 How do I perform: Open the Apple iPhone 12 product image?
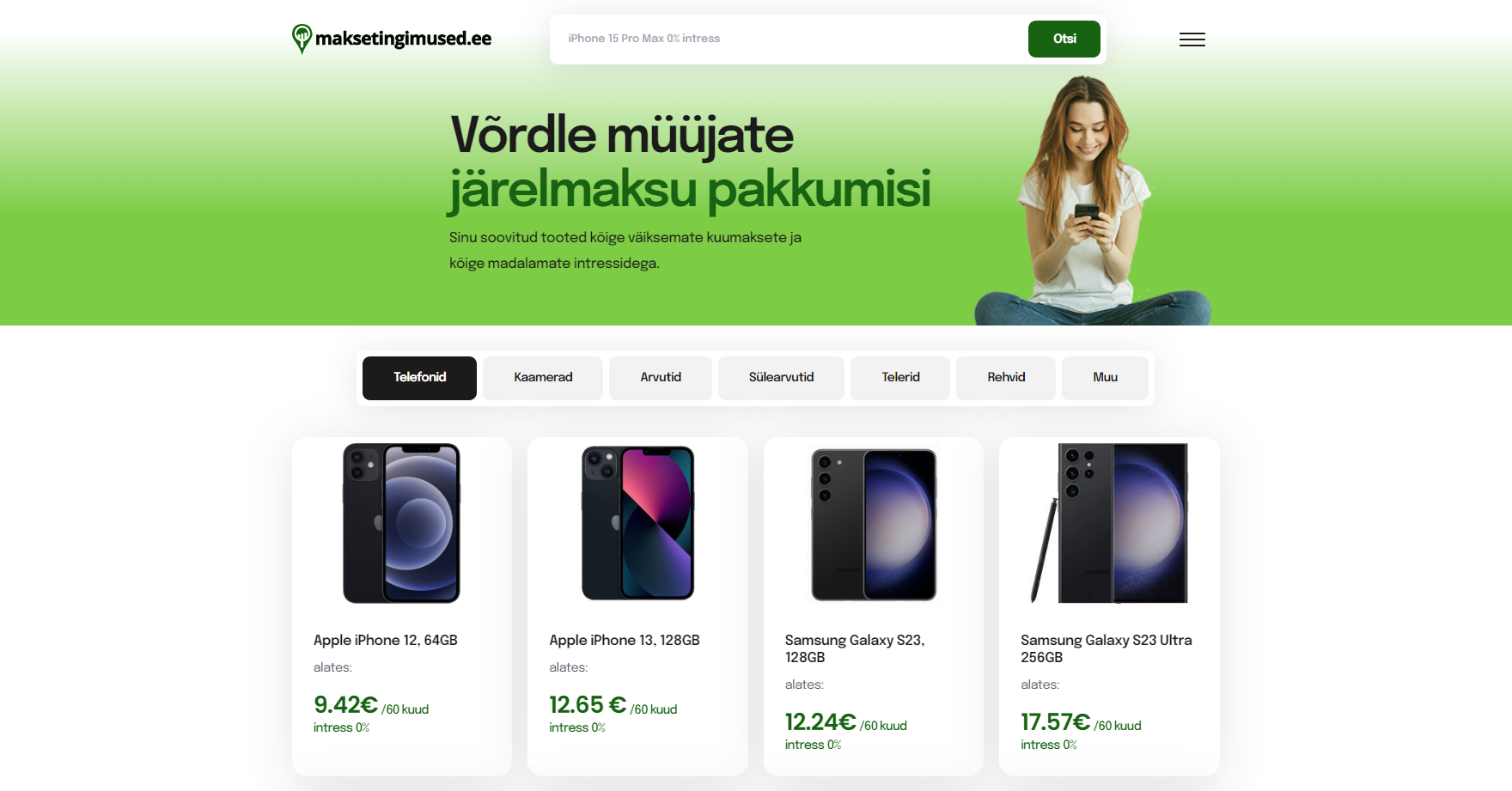[401, 523]
